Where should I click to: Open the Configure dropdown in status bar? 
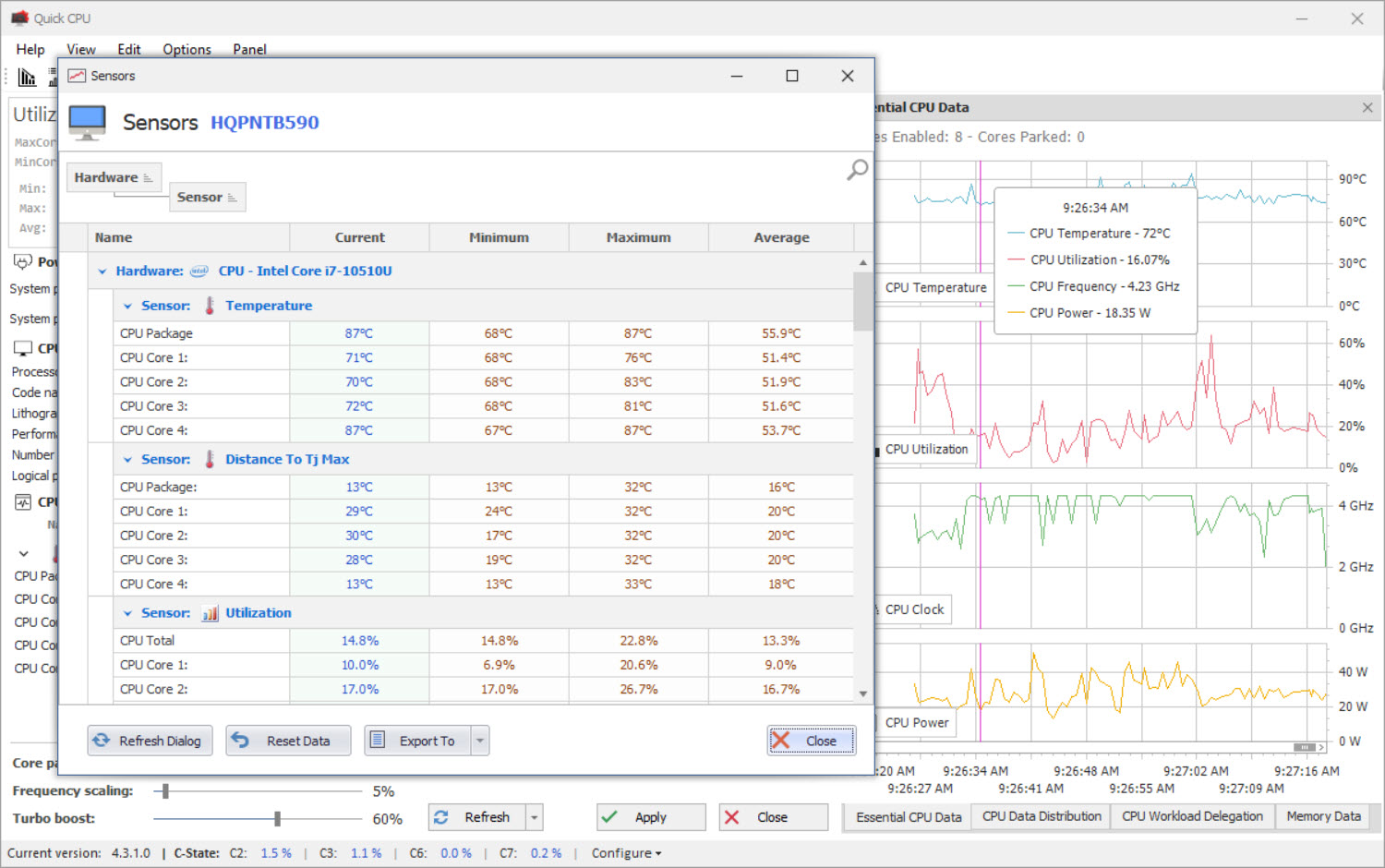pyautogui.click(x=627, y=853)
